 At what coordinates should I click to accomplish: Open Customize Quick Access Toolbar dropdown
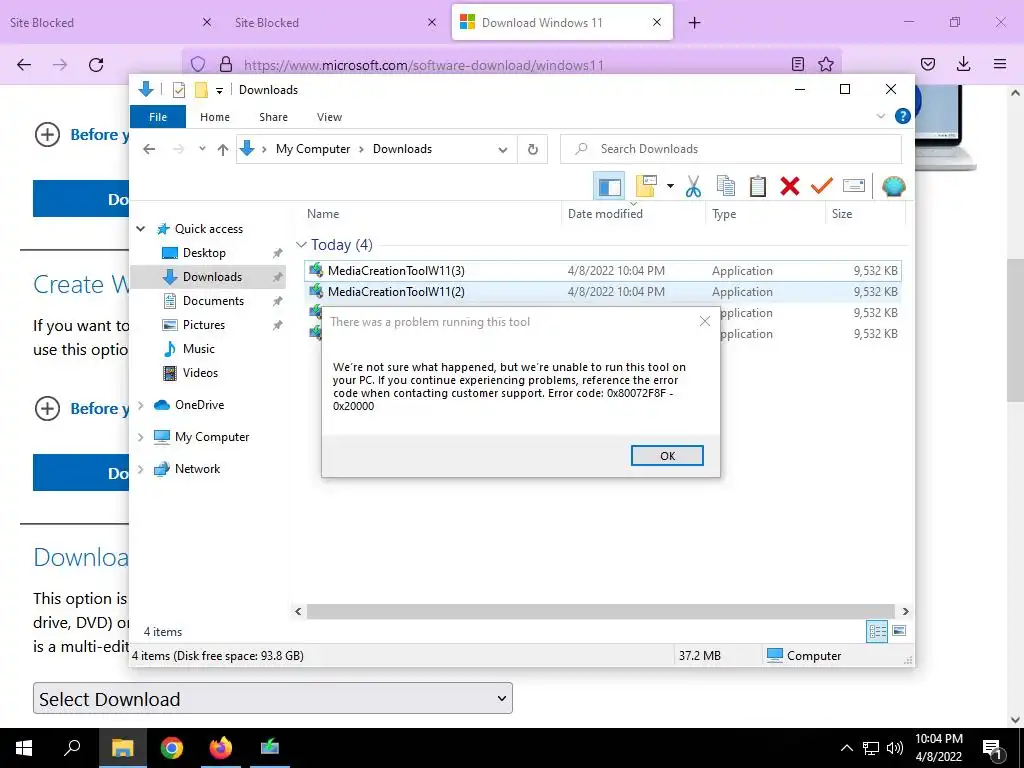219,91
